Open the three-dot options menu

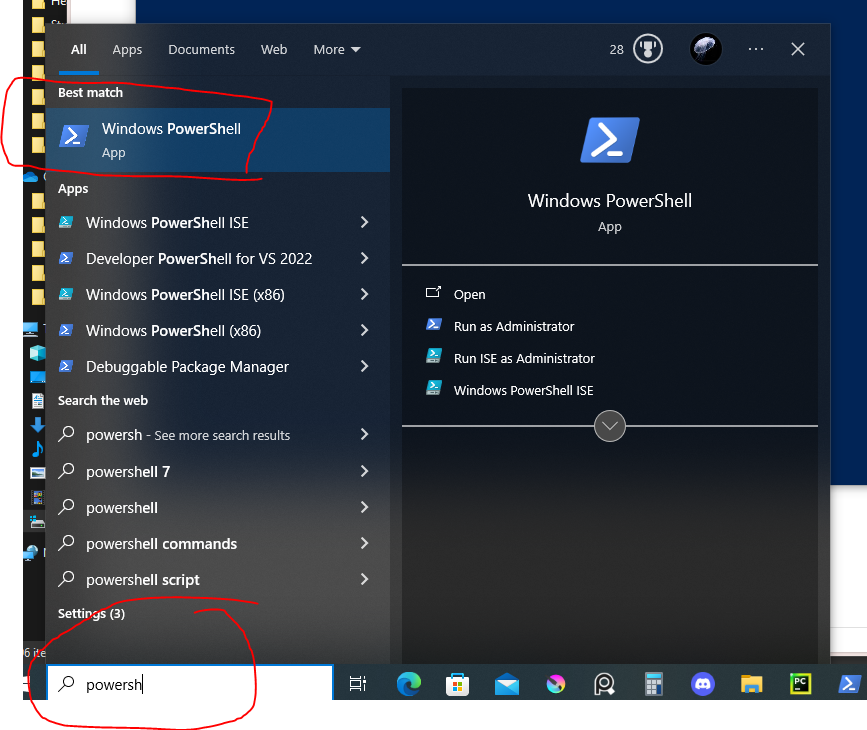pos(755,49)
